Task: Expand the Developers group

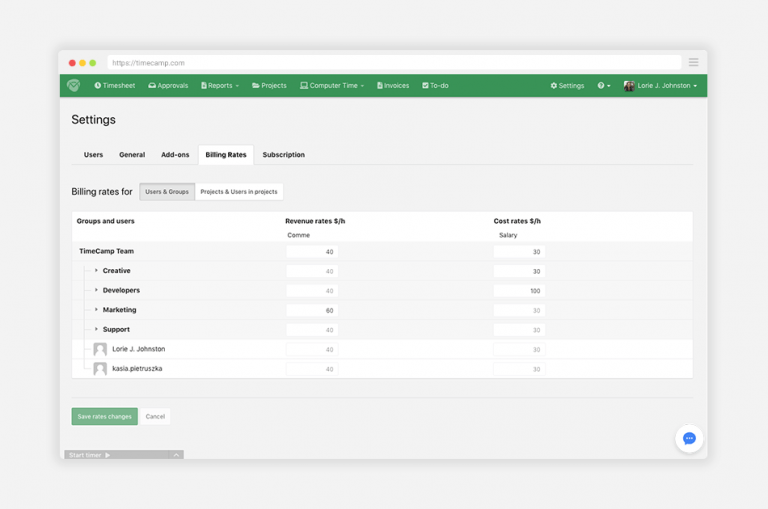Action: 97,290
